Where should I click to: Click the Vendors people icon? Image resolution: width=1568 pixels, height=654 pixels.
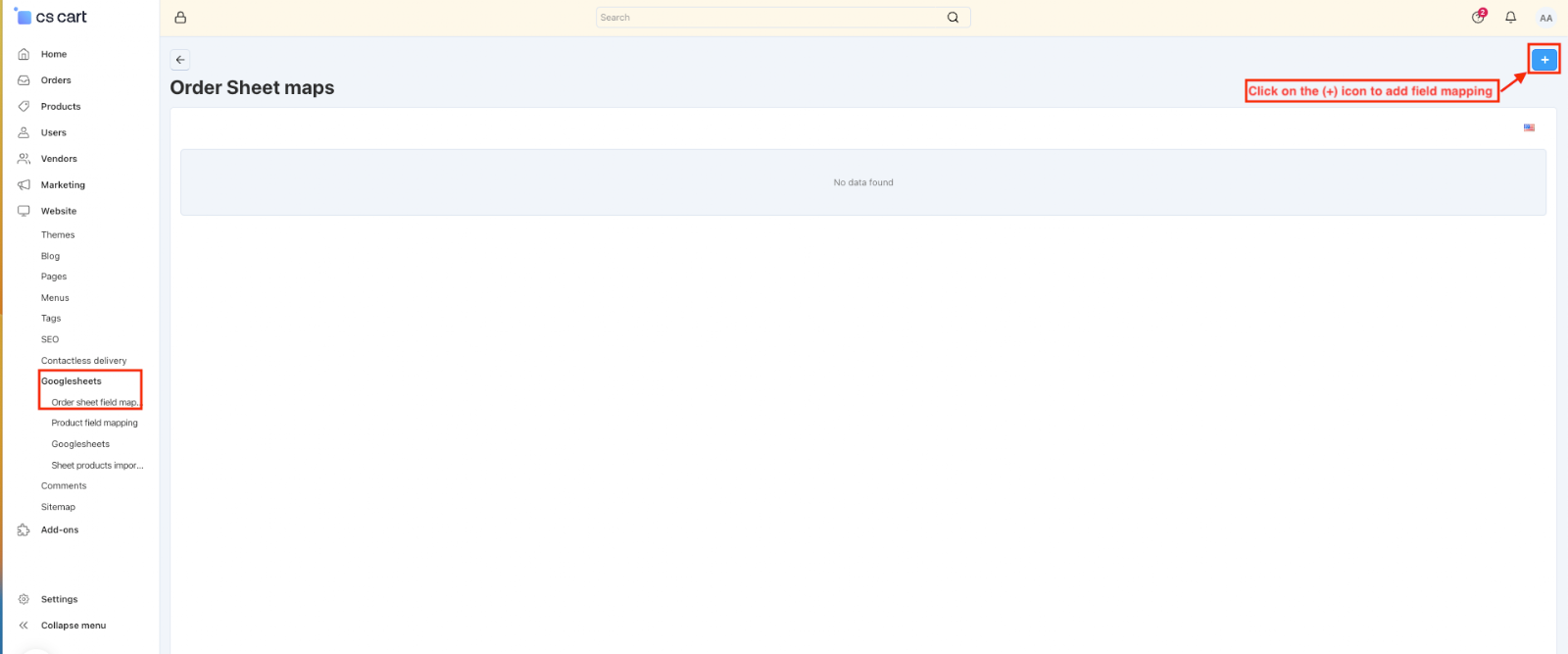[x=24, y=159]
